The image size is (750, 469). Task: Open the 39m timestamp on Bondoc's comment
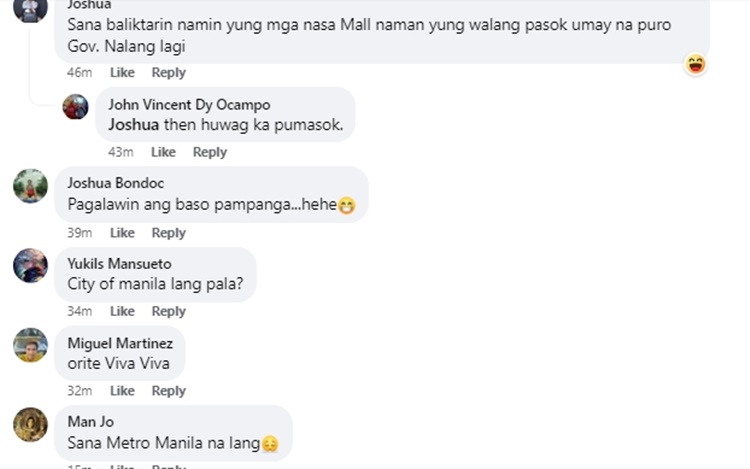79,233
